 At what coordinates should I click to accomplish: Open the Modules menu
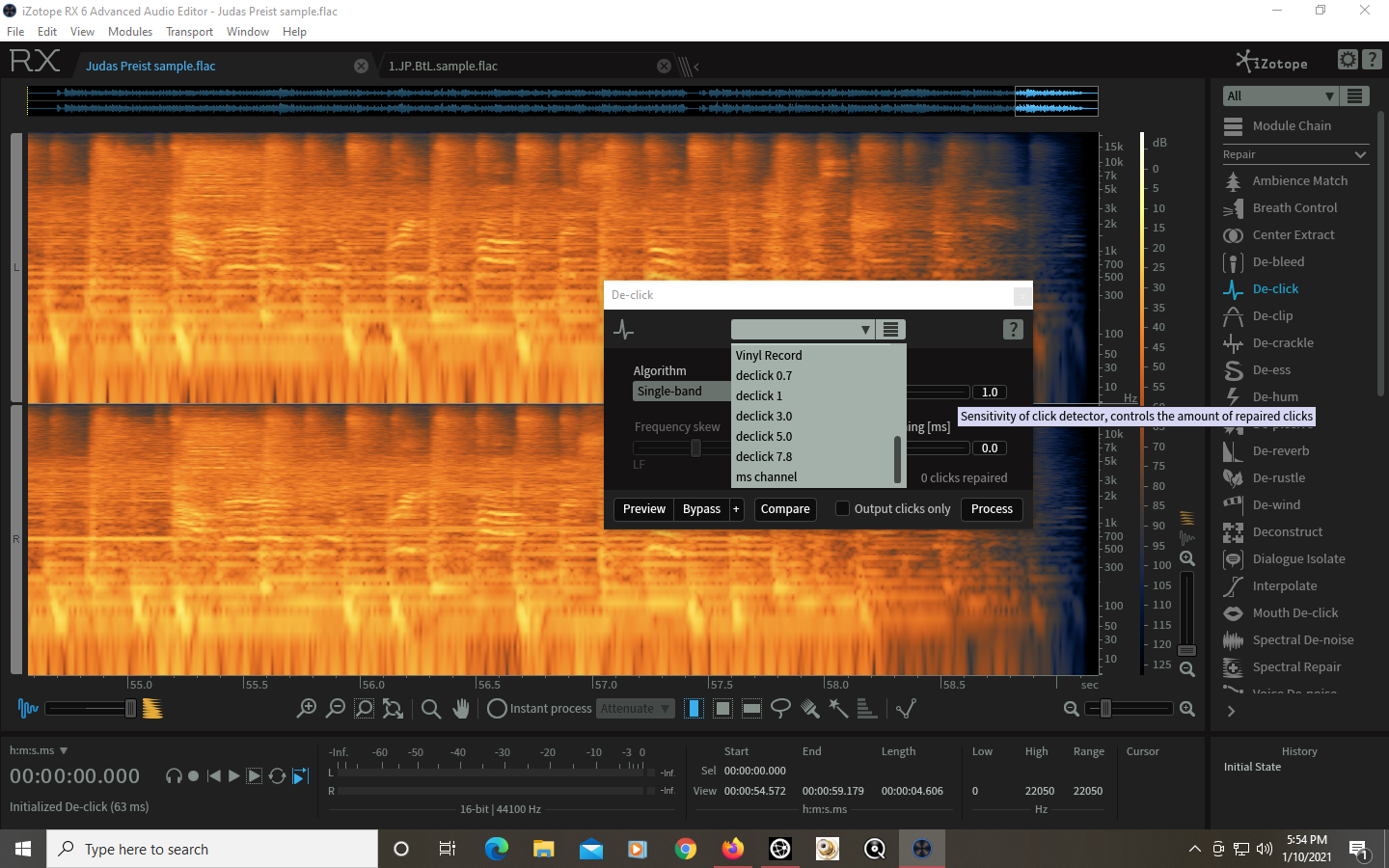point(130,32)
